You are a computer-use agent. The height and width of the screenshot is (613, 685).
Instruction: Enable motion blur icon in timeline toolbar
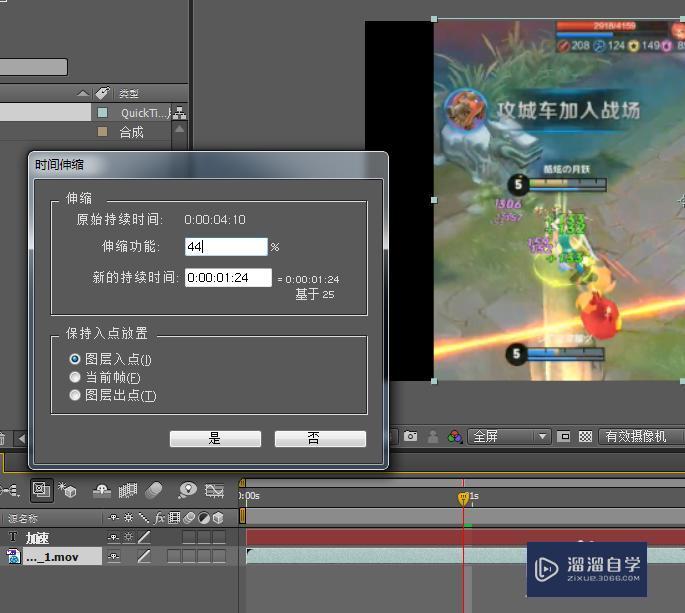(153, 491)
